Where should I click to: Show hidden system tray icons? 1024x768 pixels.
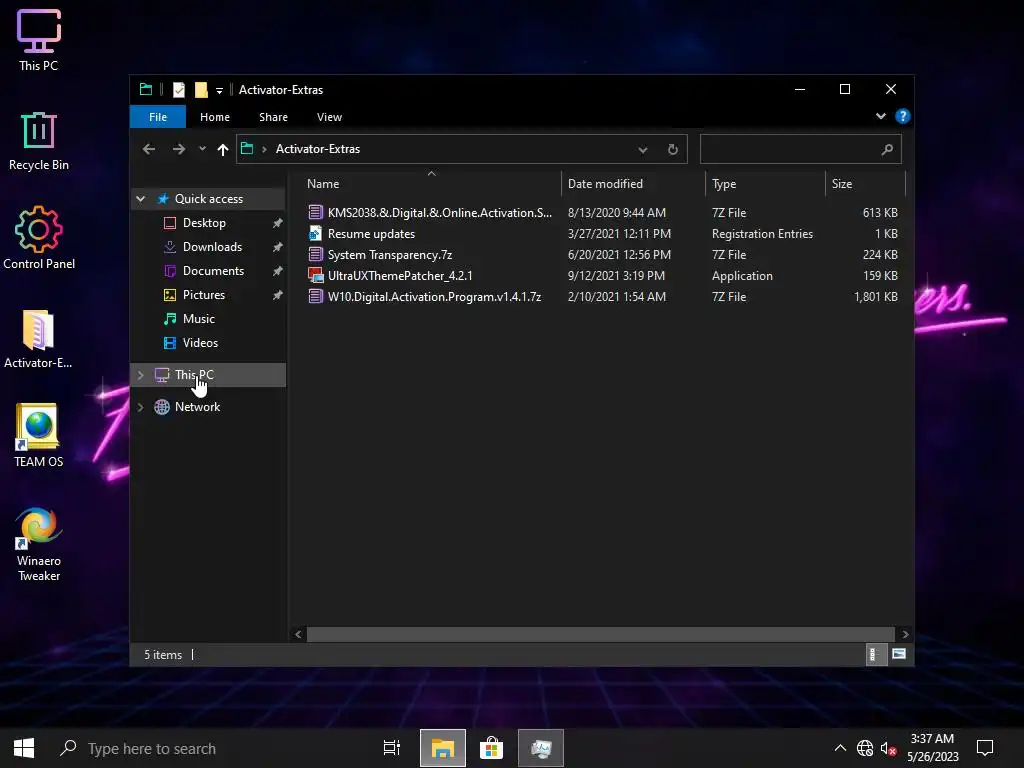coord(840,748)
